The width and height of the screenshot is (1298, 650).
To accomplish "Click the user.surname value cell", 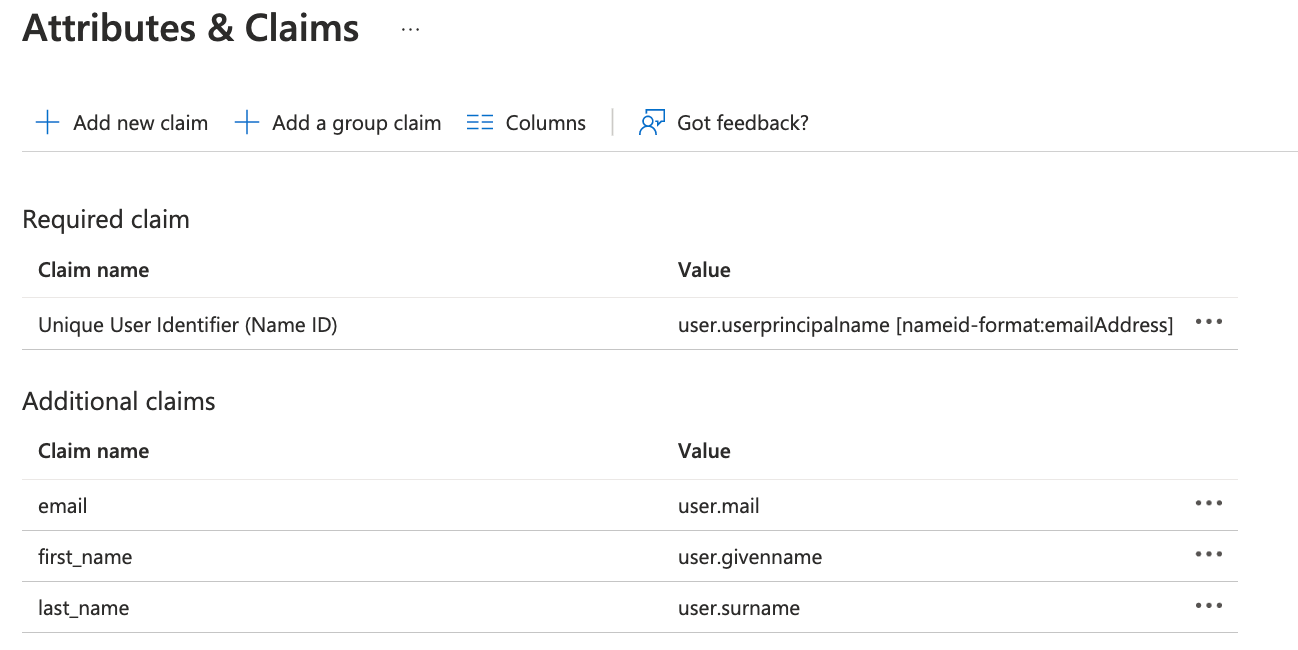I will pos(738,608).
